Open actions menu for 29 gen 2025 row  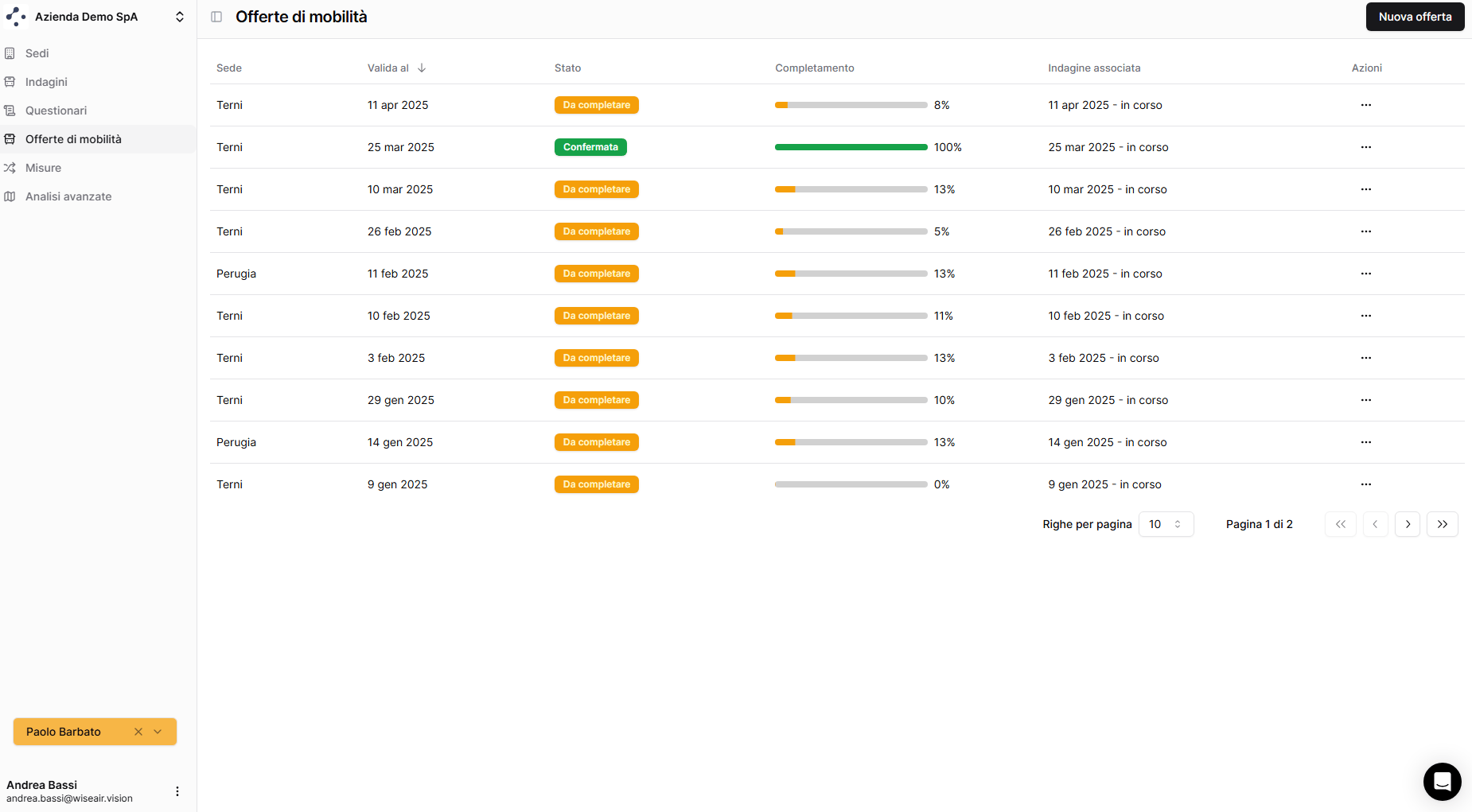[x=1366, y=400]
